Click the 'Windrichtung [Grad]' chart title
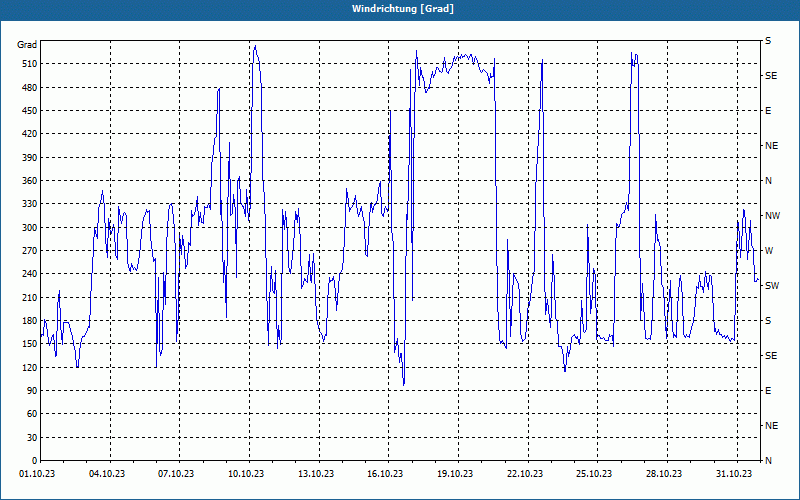The height and width of the screenshot is (500, 800). click(x=403, y=9)
